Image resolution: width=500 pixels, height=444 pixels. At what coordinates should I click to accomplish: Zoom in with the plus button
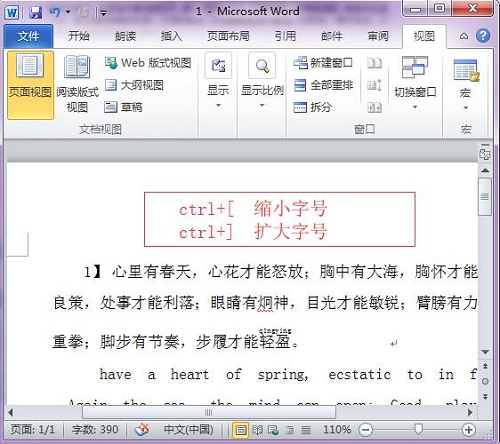pyautogui.click(x=469, y=430)
